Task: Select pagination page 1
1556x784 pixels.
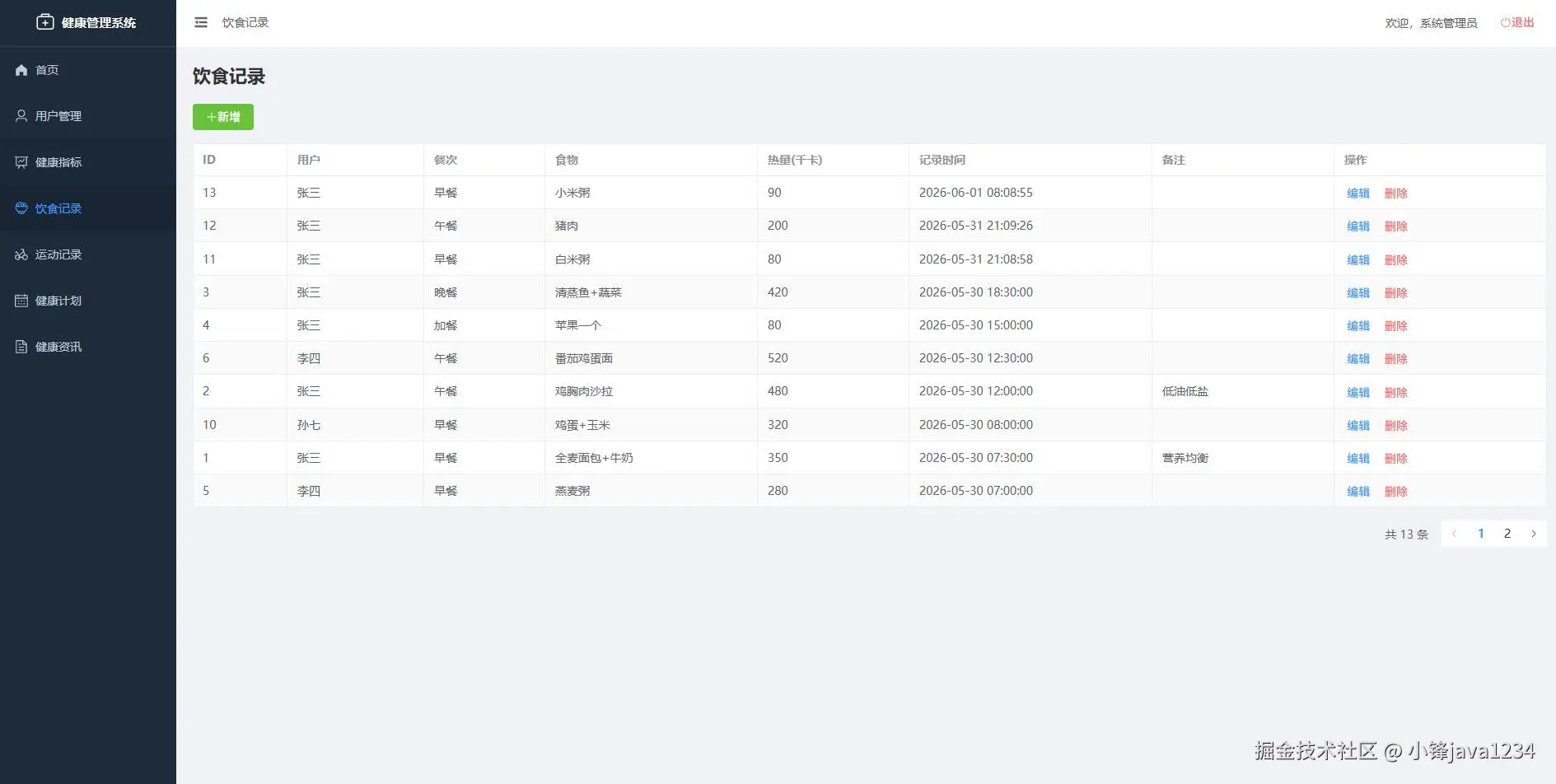Action: click(1481, 534)
